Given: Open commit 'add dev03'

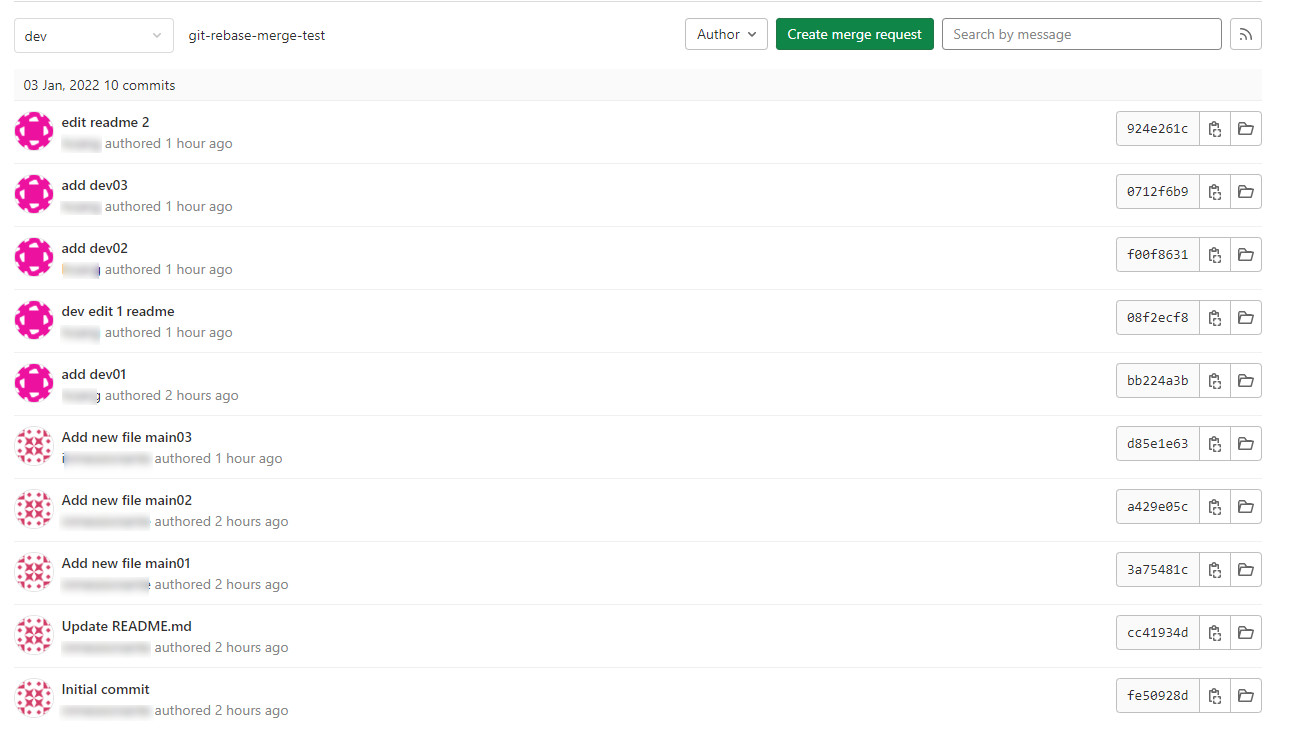Looking at the screenshot, I should click(95, 185).
